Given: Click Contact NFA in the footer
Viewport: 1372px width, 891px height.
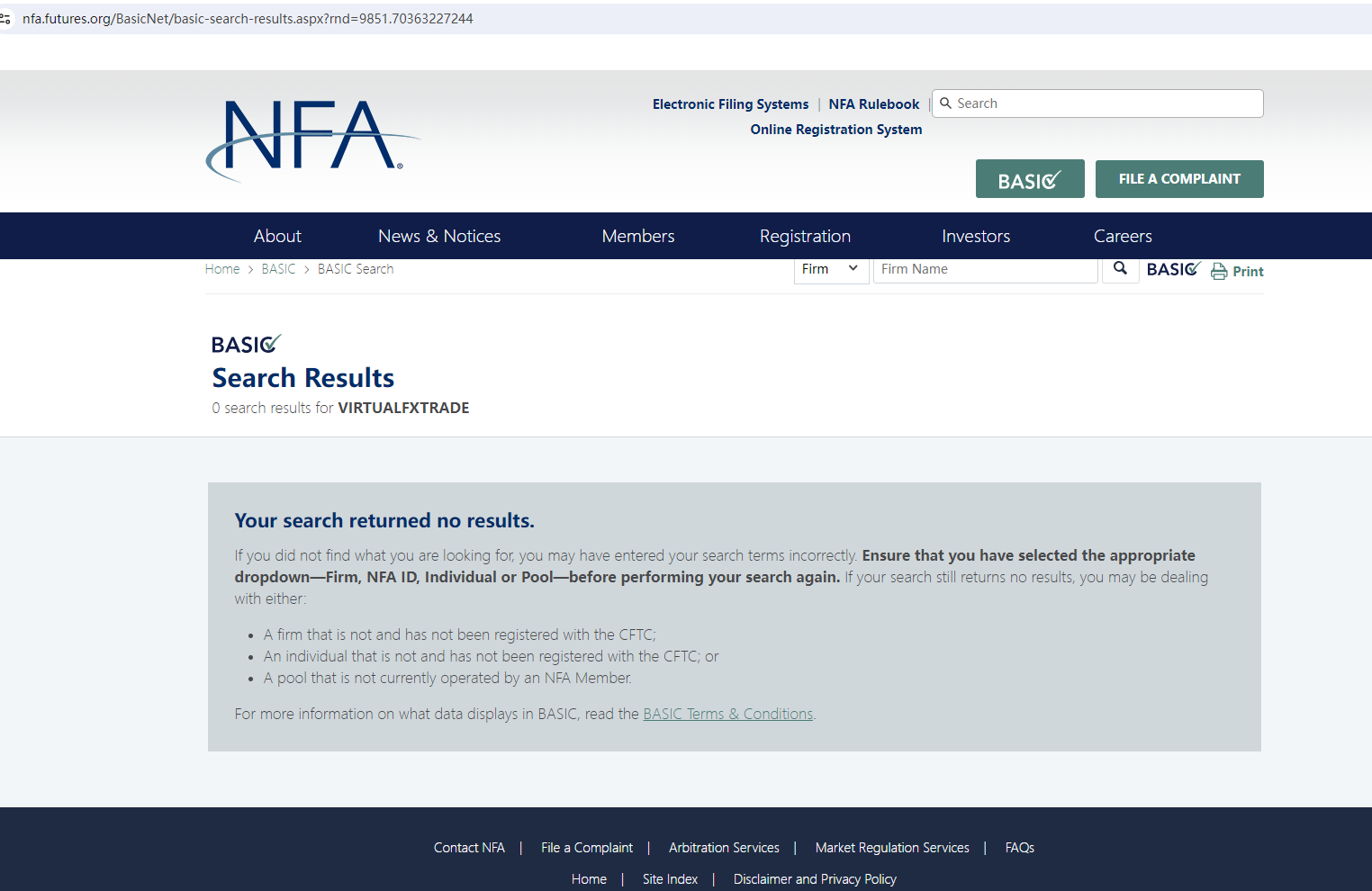Looking at the screenshot, I should pyautogui.click(x=469, y=848).
